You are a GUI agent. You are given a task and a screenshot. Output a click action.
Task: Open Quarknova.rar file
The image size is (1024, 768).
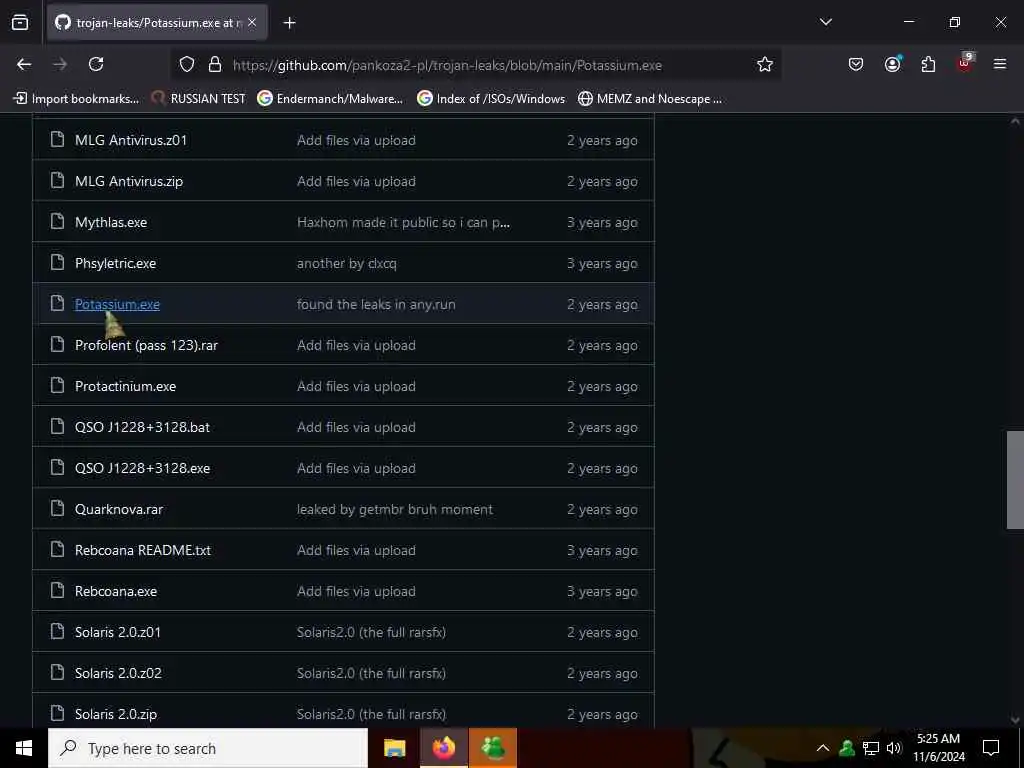(x=119, y=510)
